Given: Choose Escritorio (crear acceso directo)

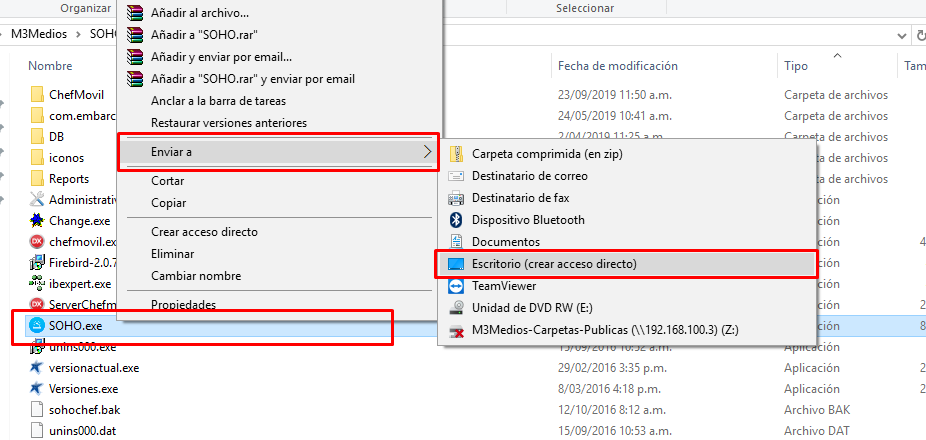Looking at the screenshot, I should (x=554, y=264).
